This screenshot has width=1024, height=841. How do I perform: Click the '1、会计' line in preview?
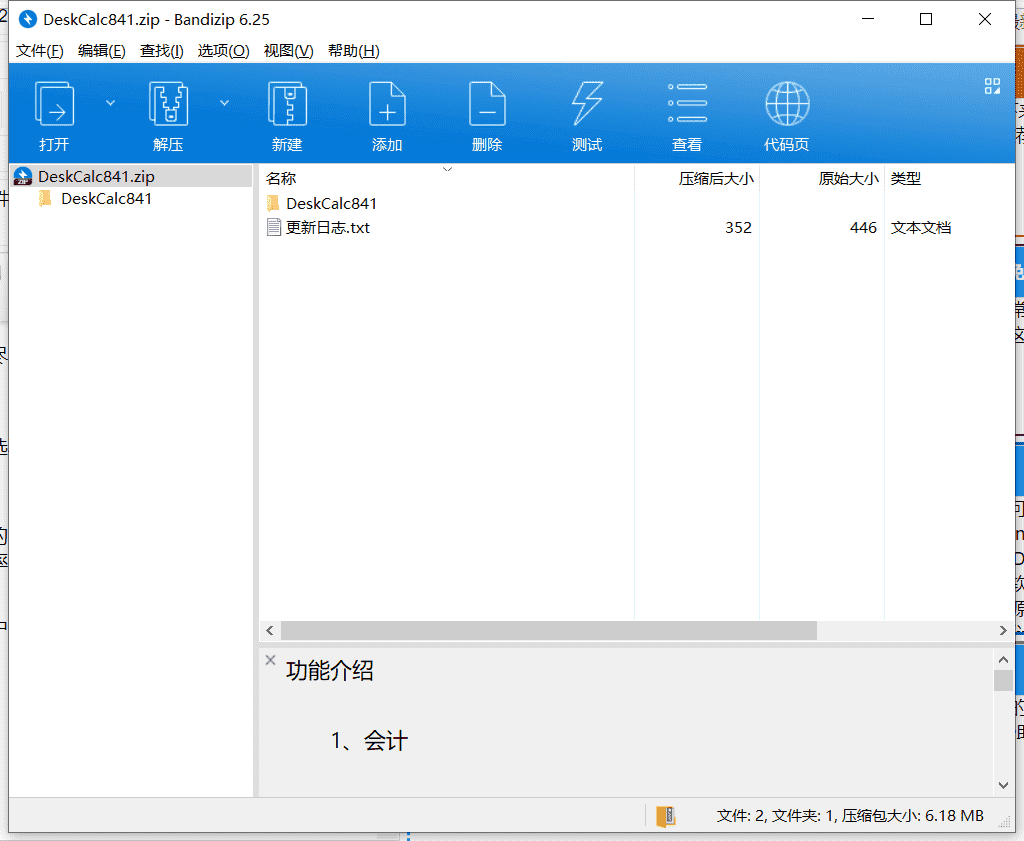coord(369,741)
